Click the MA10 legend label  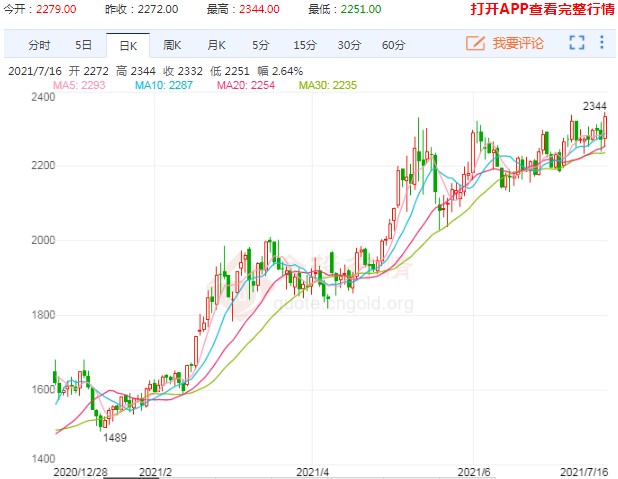[x=164, y=85]
